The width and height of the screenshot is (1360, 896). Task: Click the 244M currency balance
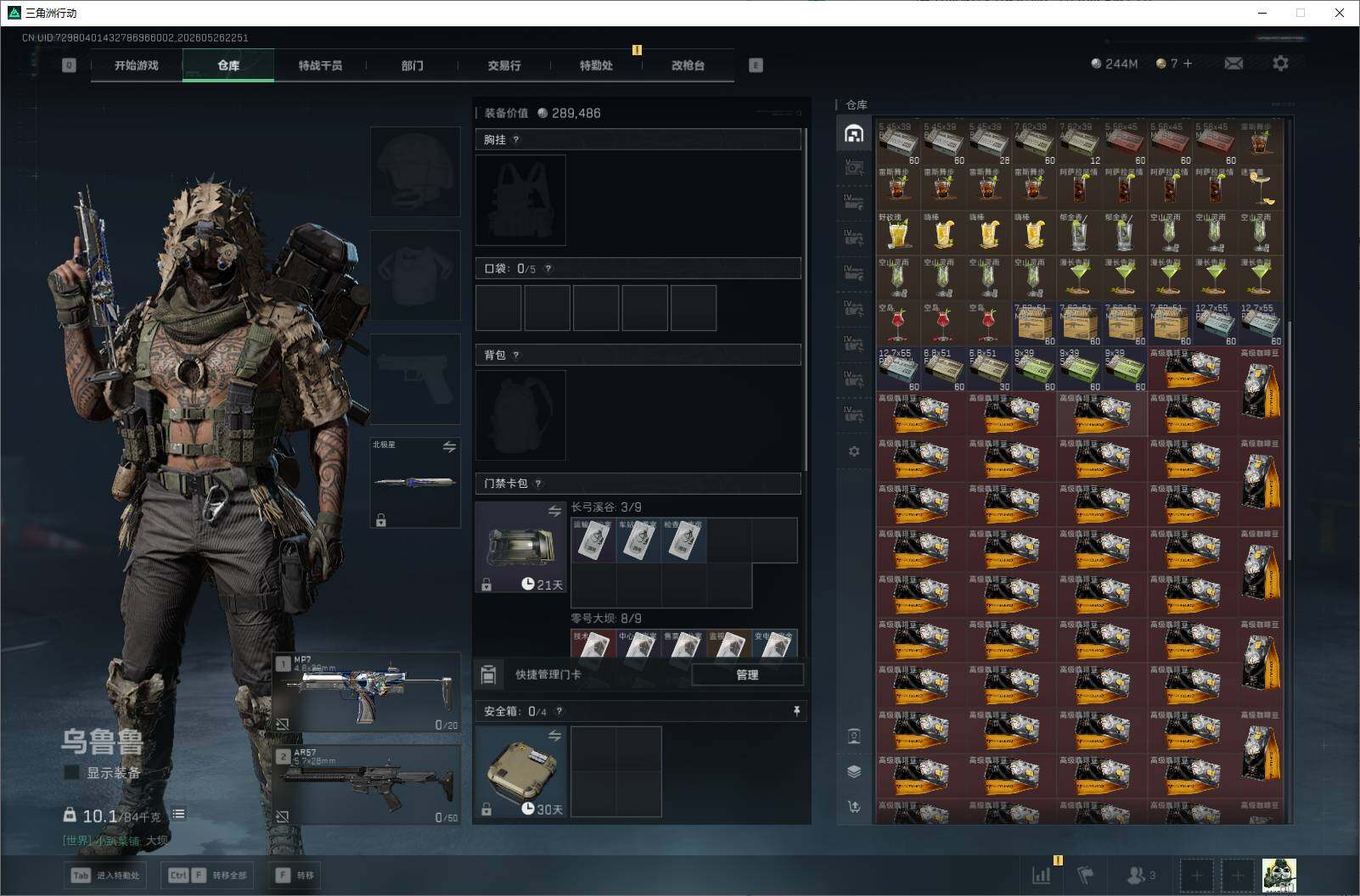pyautogui.click(x=1114, y=64)
